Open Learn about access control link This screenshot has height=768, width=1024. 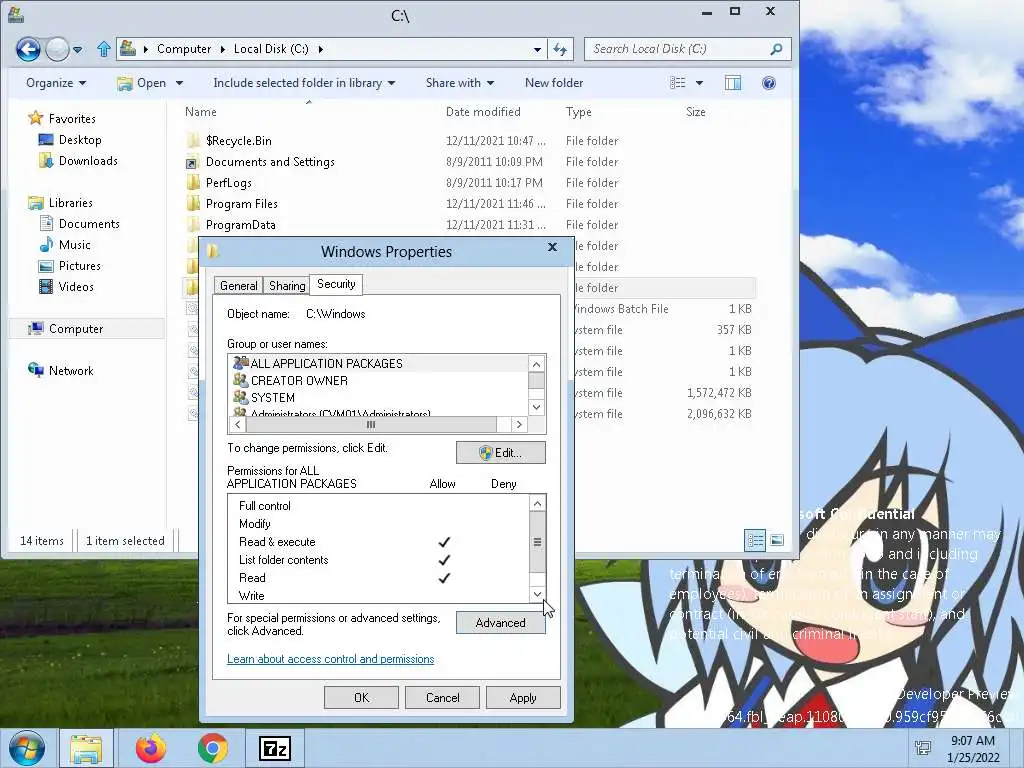(x=330, y=659)
